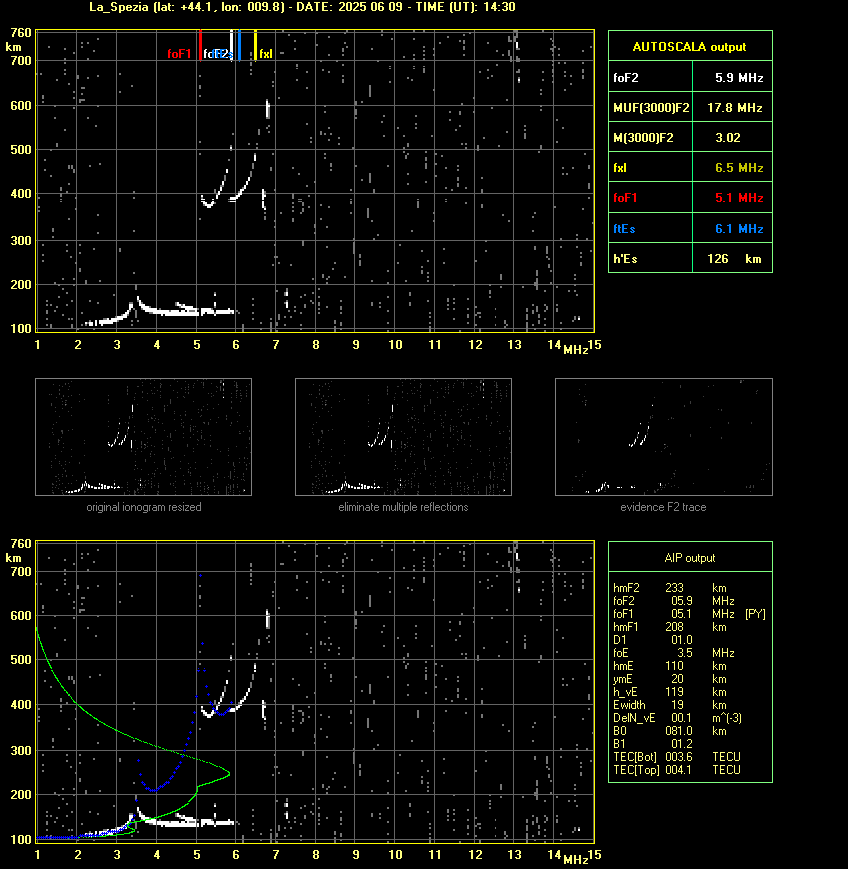
Task: Click the hmF1 208 km row
Action: (670, 627)
